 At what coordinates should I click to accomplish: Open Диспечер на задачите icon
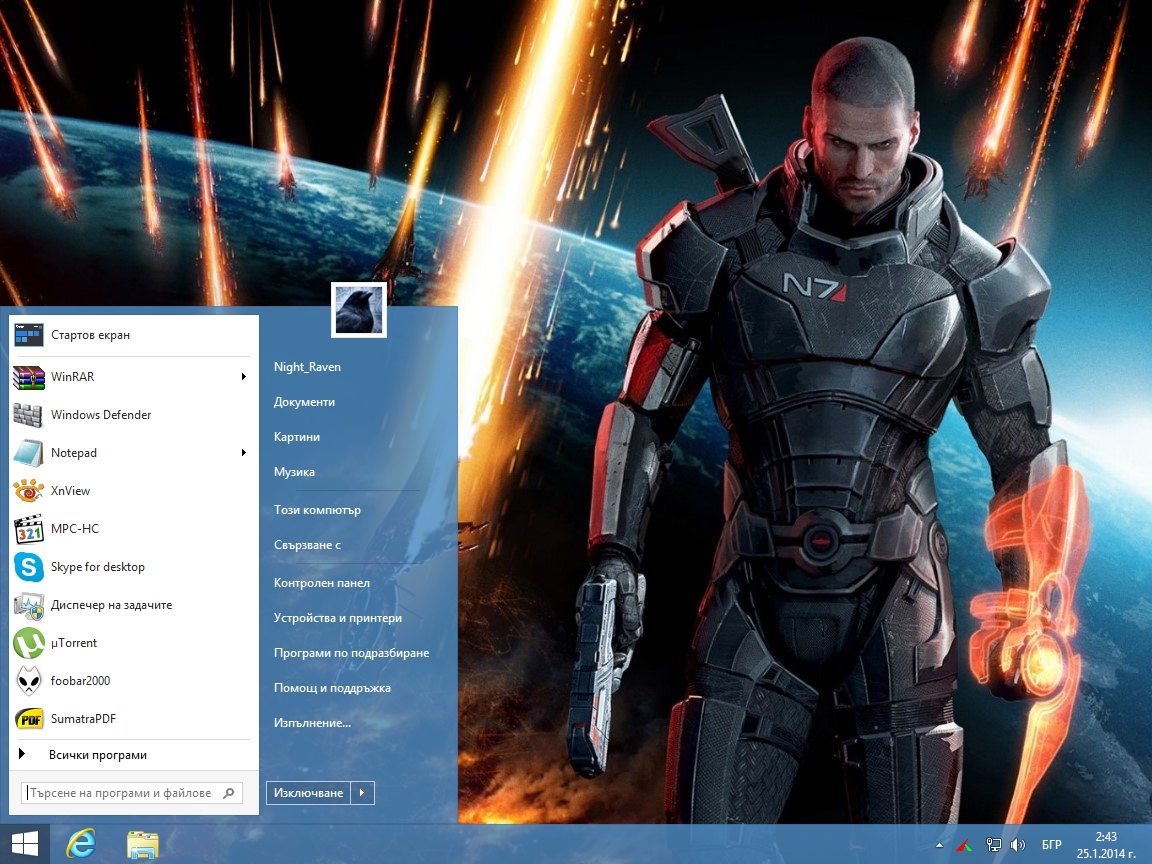pyautogui.click(x=29, y=605)
